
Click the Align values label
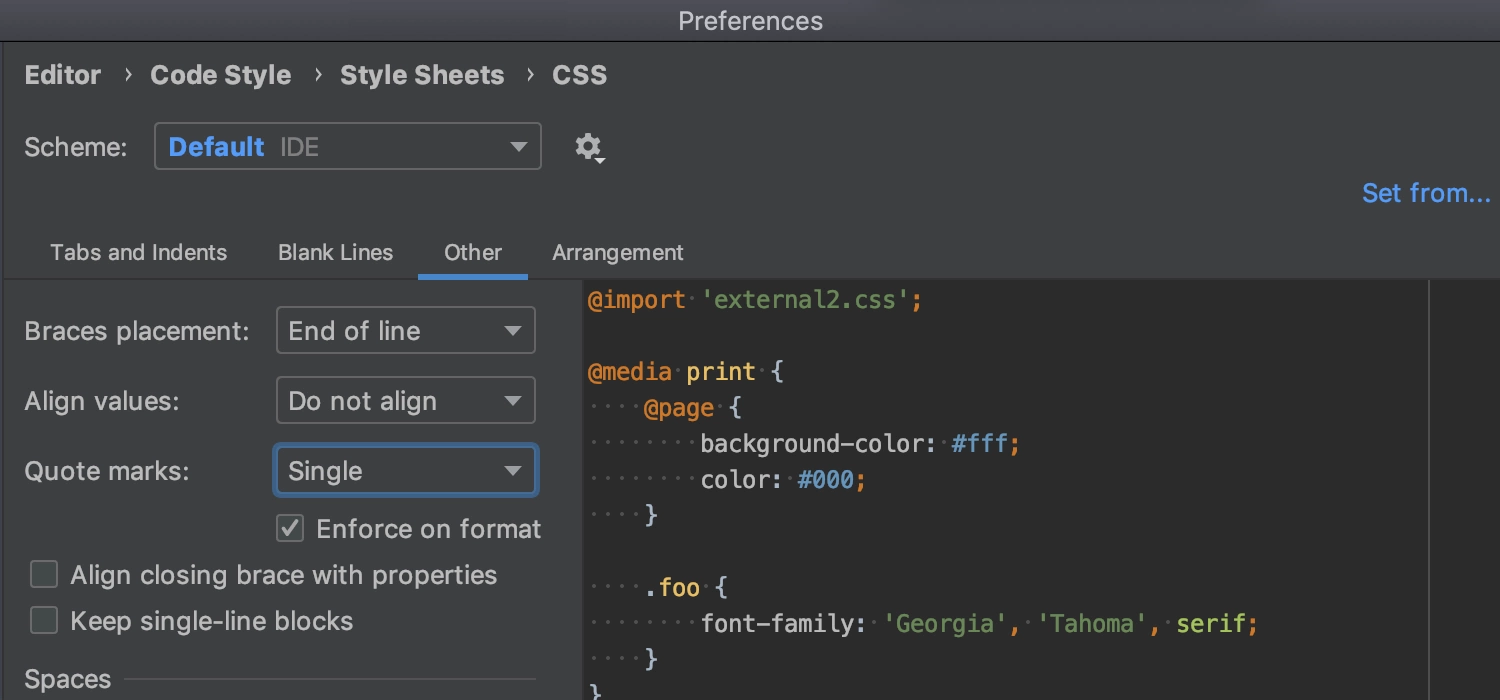tap(102, 401)
